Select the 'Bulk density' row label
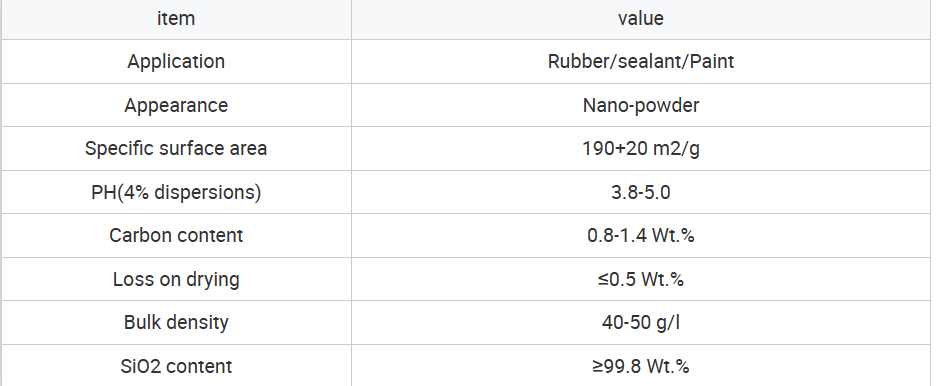This screenshot has height=386, width=936. [x=176, y=322]
